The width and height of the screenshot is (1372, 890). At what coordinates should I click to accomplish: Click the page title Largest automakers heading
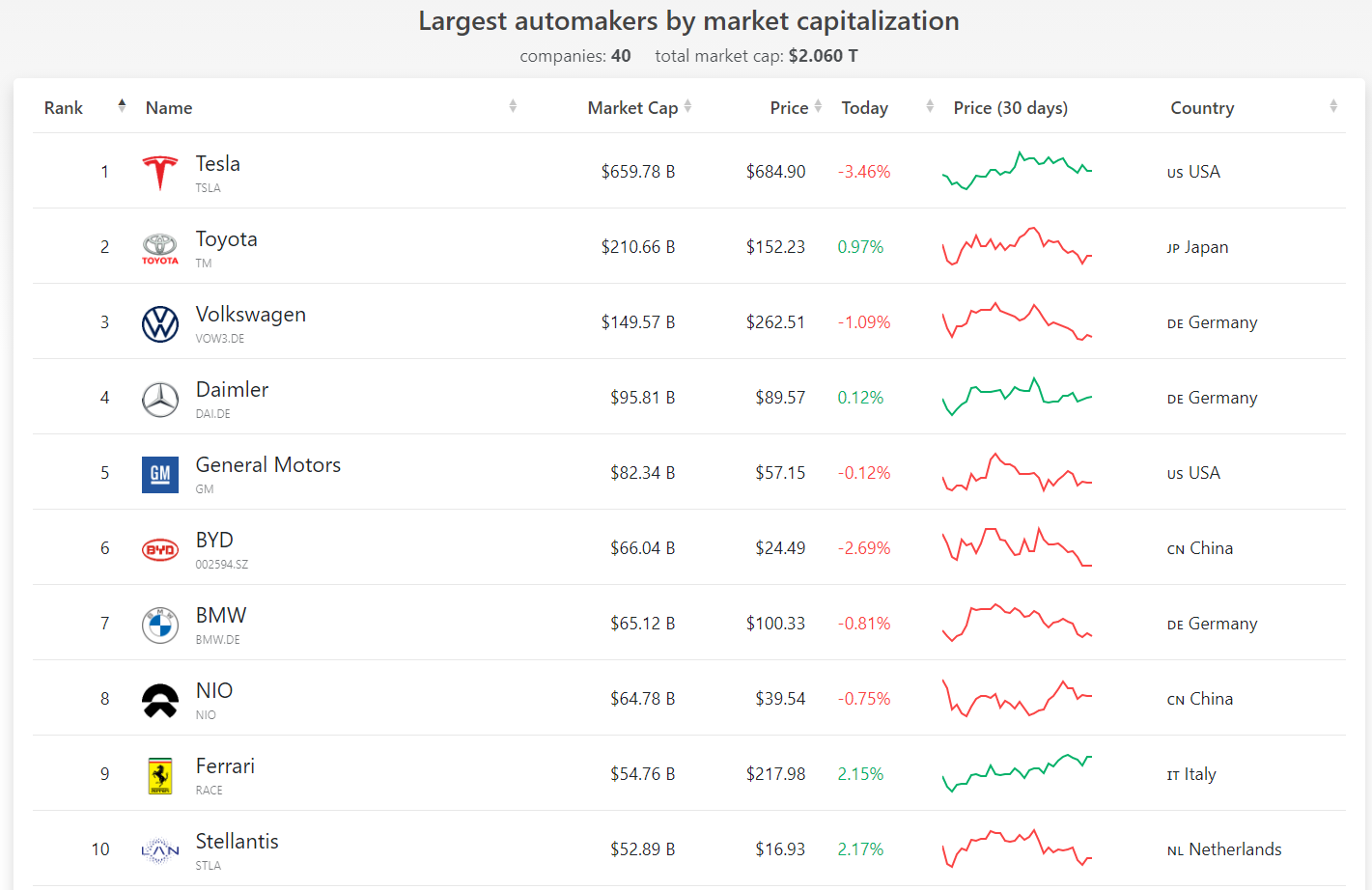click(x=688, y=21)
